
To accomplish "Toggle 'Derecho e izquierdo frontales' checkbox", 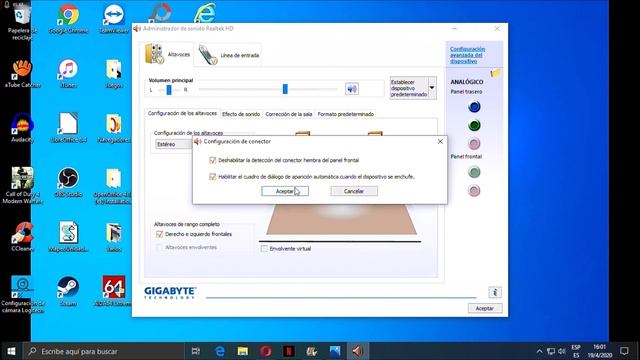I will pos(160,234).
